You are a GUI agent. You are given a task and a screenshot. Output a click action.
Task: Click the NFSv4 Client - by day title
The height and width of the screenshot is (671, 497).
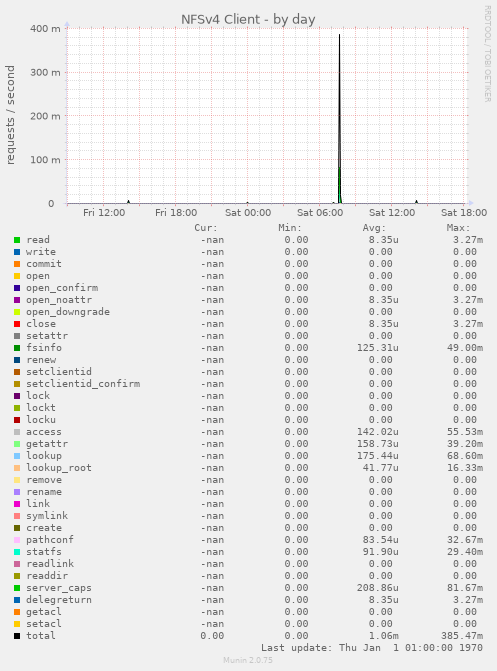click(248, 19)
